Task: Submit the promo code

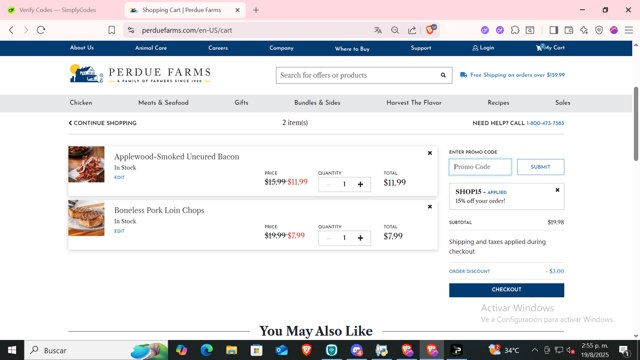Action: 540,167
